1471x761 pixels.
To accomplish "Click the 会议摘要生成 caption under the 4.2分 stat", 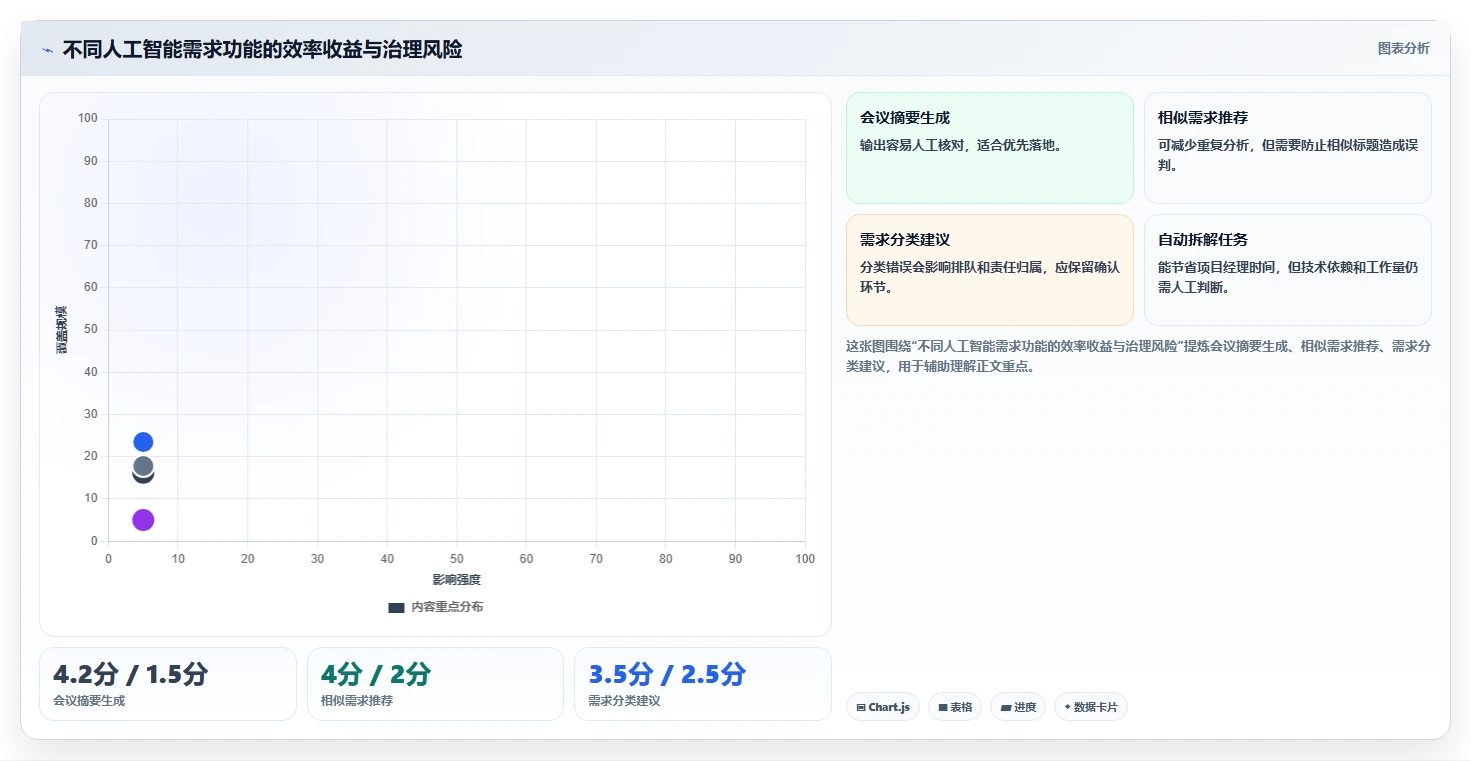I will (89, 701).
